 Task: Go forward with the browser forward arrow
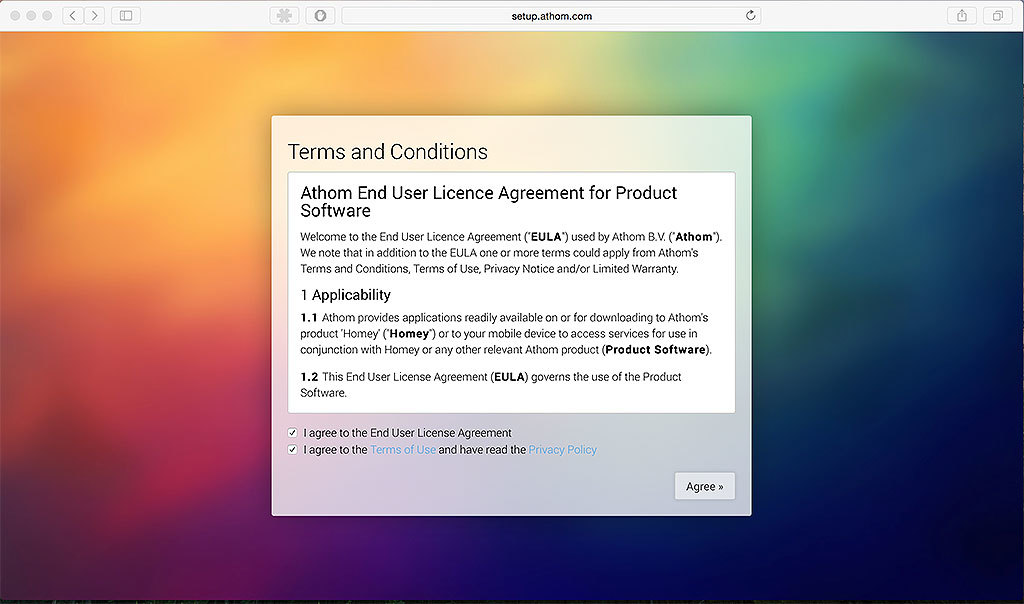pyautogui.click(x=95, y=16)
